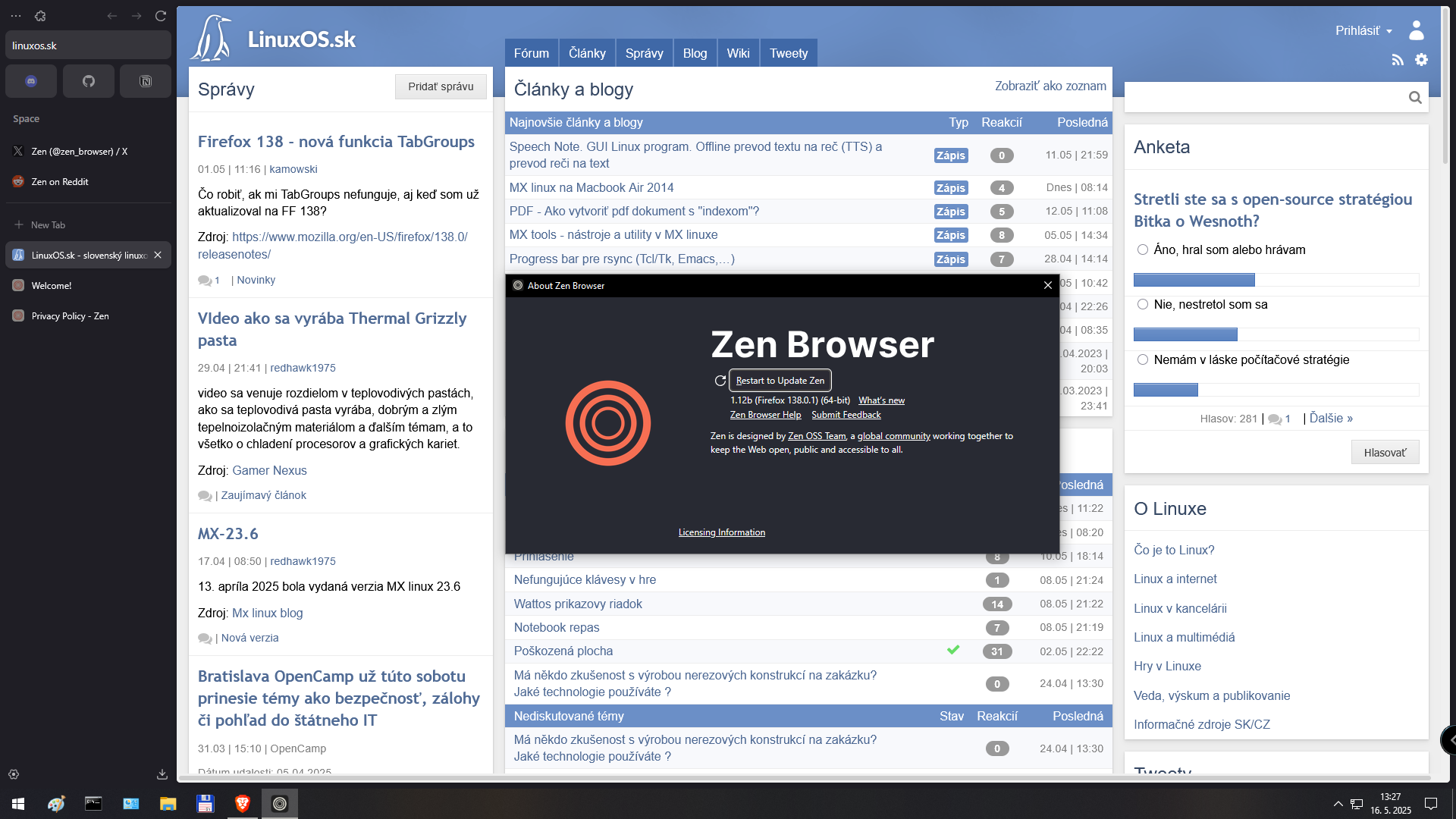This screenshot has width=1456, height=819.
Task: Switch to Privacy Policy - Zen tab
Action: click(x=88, y=315)
